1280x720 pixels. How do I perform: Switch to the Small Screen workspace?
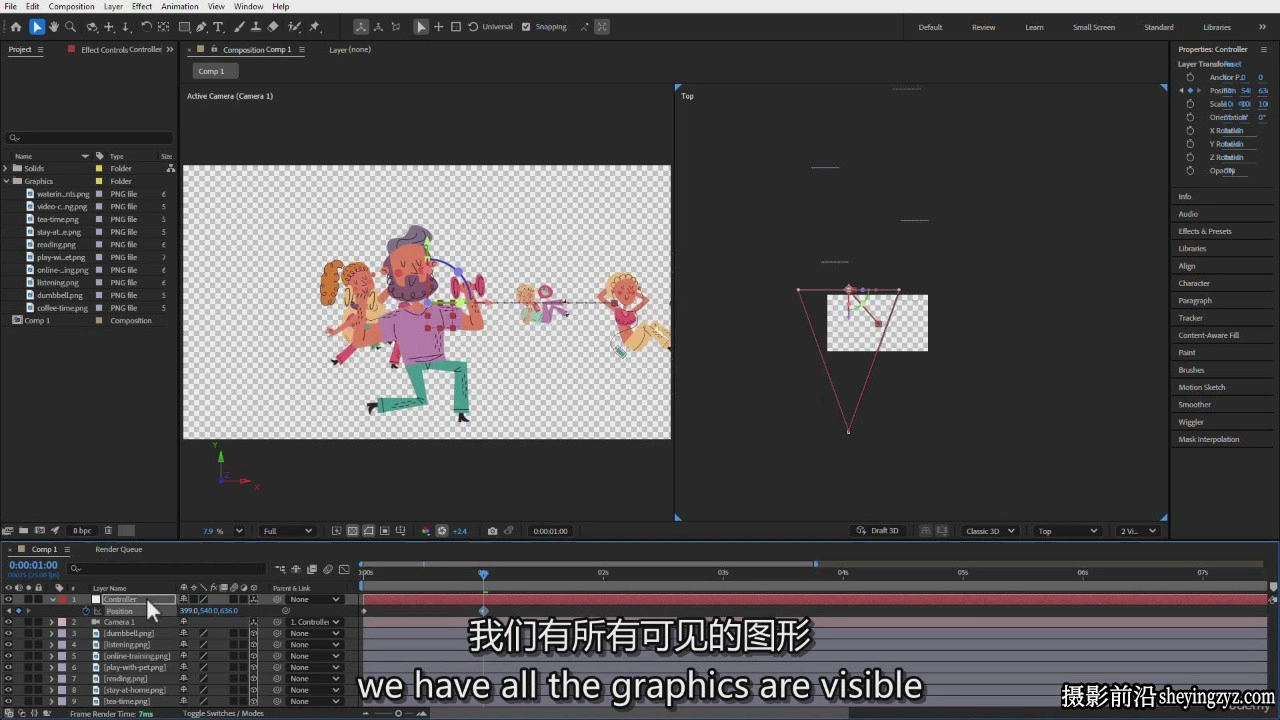coord(1094,27)
